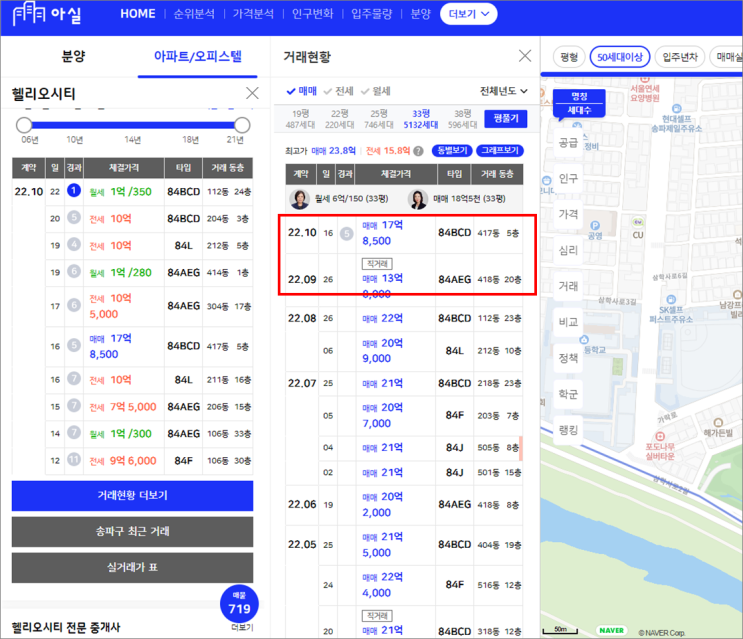Click the year range slider track near 14년
The width and height of the screenshot is (743, 639).
coord(133,125)
